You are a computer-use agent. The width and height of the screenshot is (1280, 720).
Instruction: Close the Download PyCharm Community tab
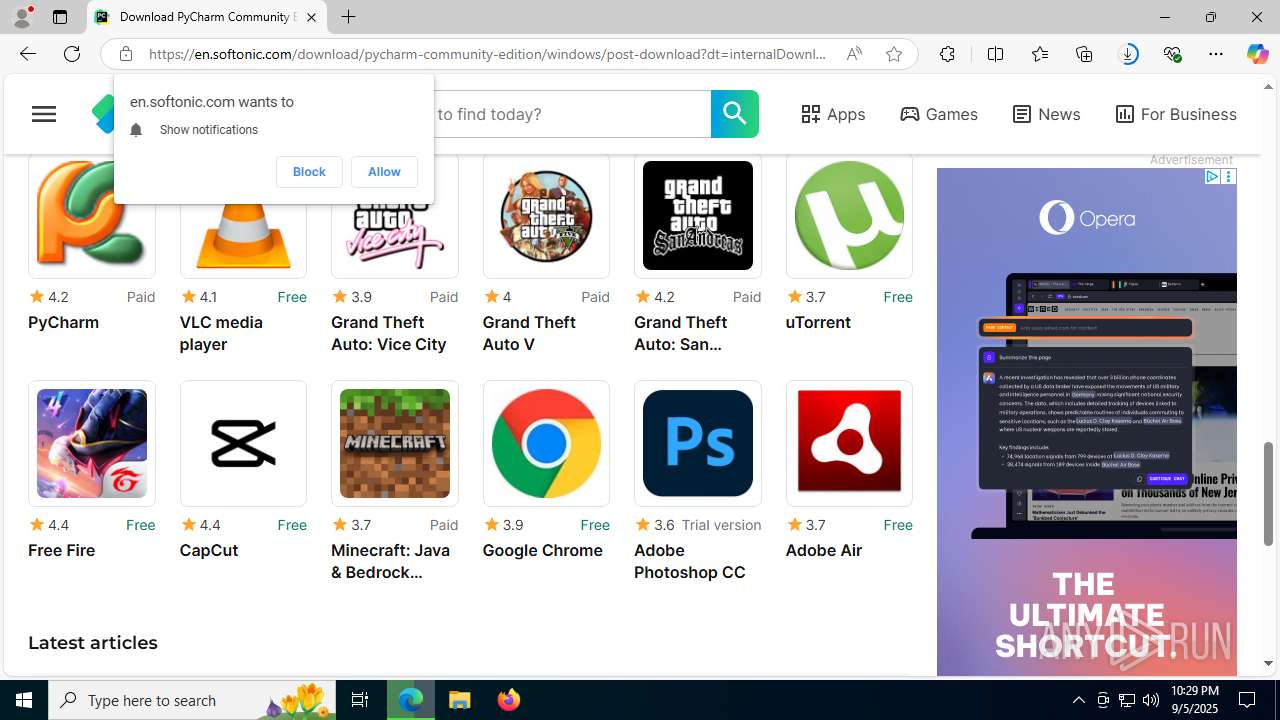click(x=311, y=17)
